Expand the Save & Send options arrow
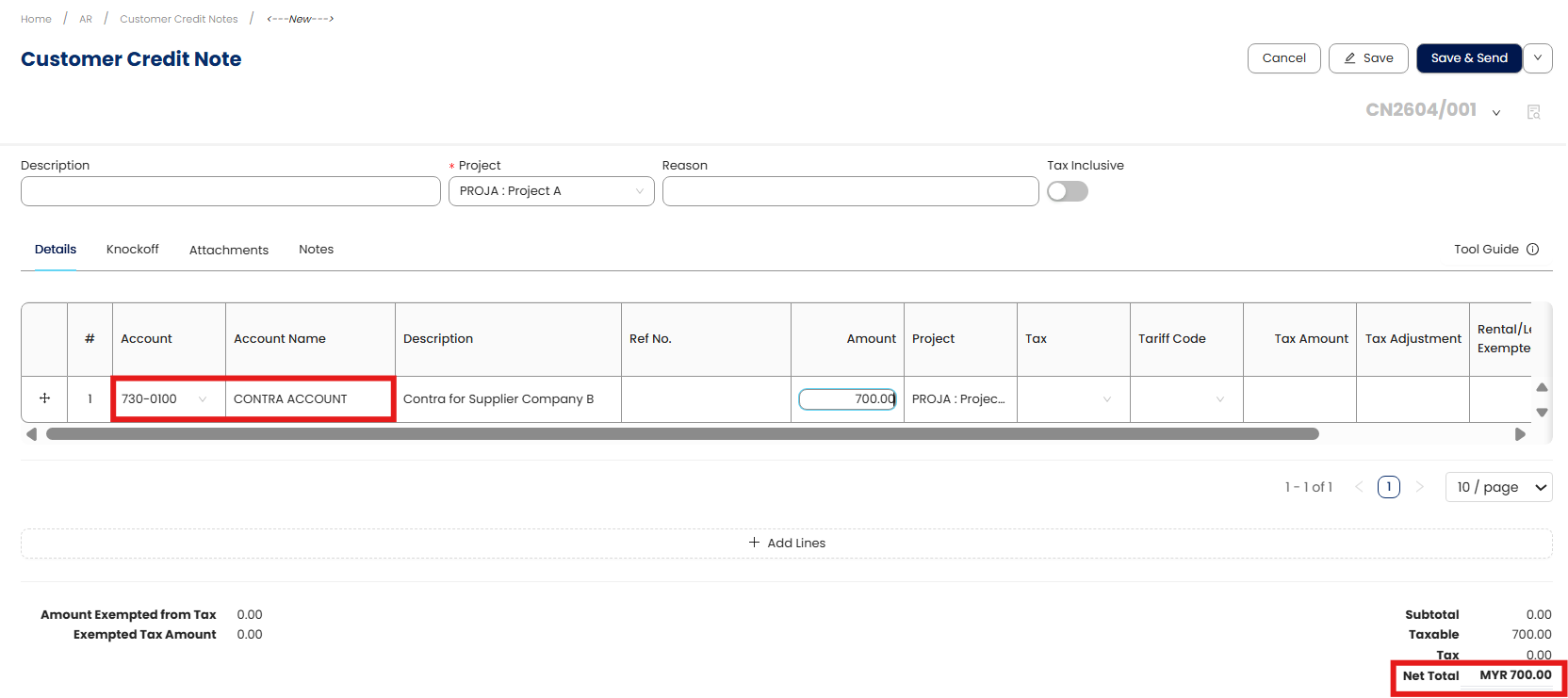The image size is (1568, 698). coord(1538,58)
